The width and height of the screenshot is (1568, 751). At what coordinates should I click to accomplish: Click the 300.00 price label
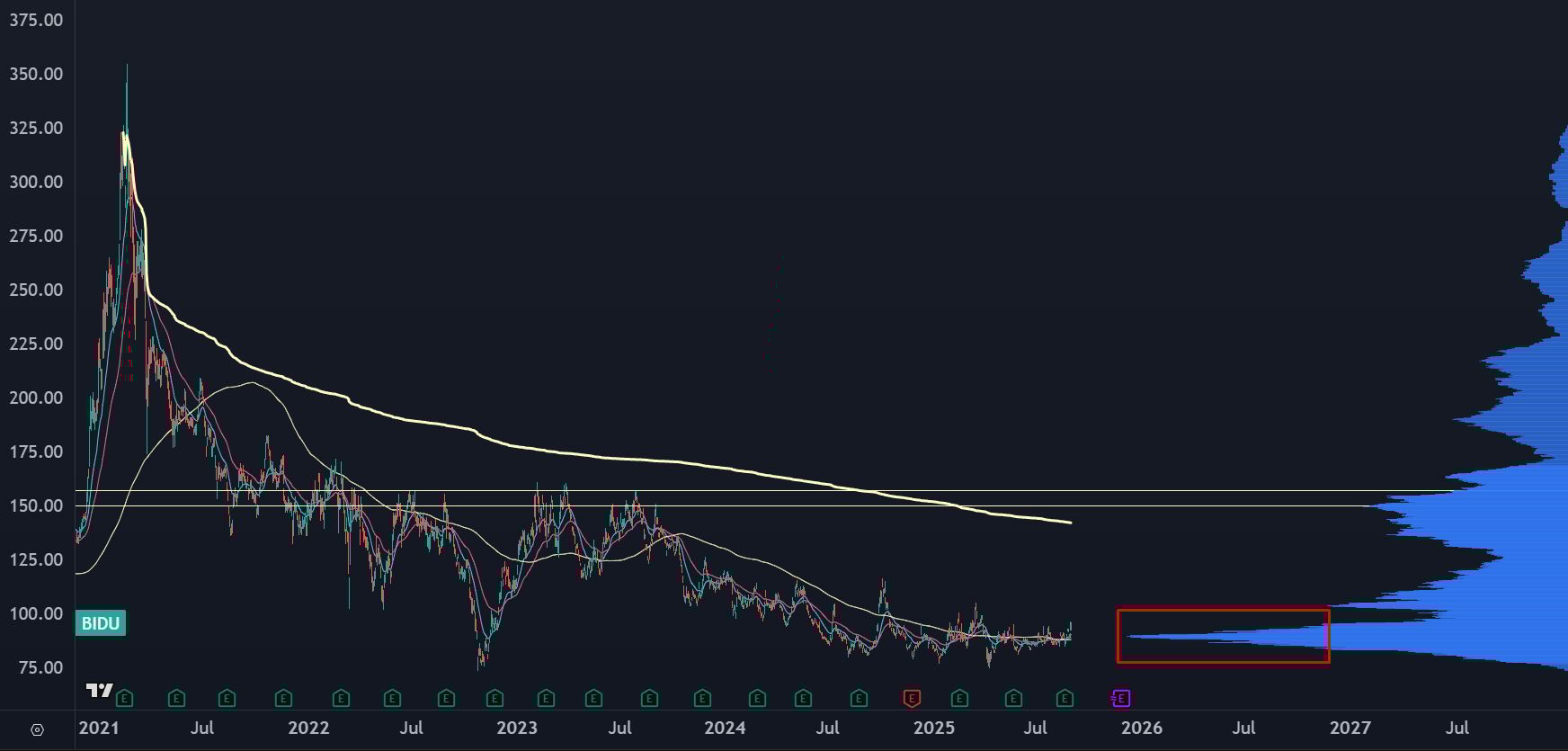tap(36, 182)
